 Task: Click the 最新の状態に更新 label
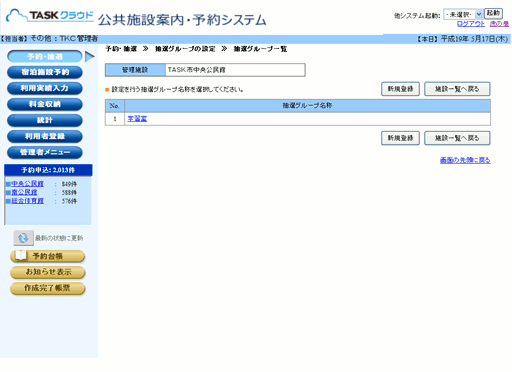59,238
